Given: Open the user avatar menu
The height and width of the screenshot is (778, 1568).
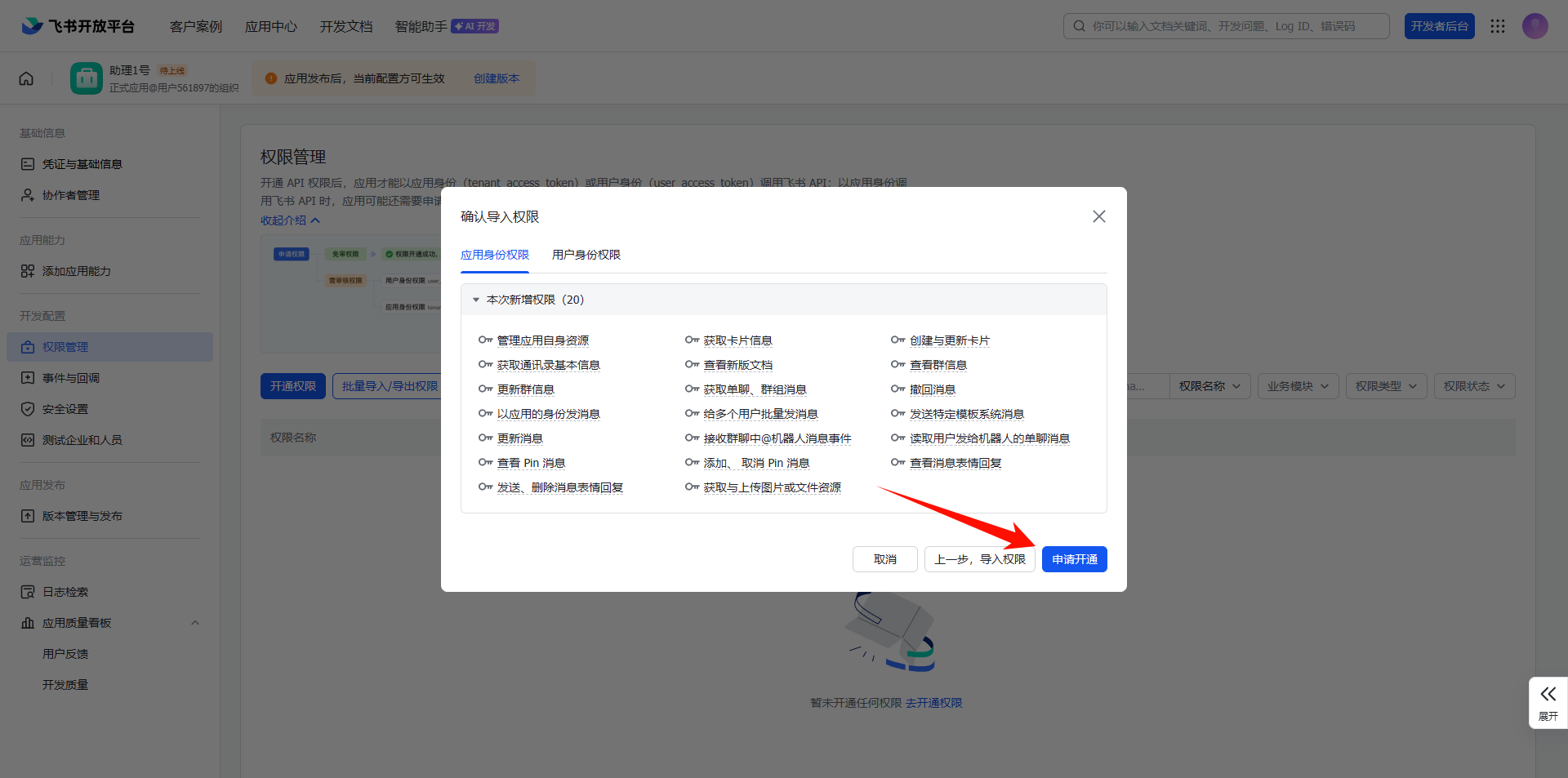Looking at the screenshot, I should click(x=1535, y=26).
